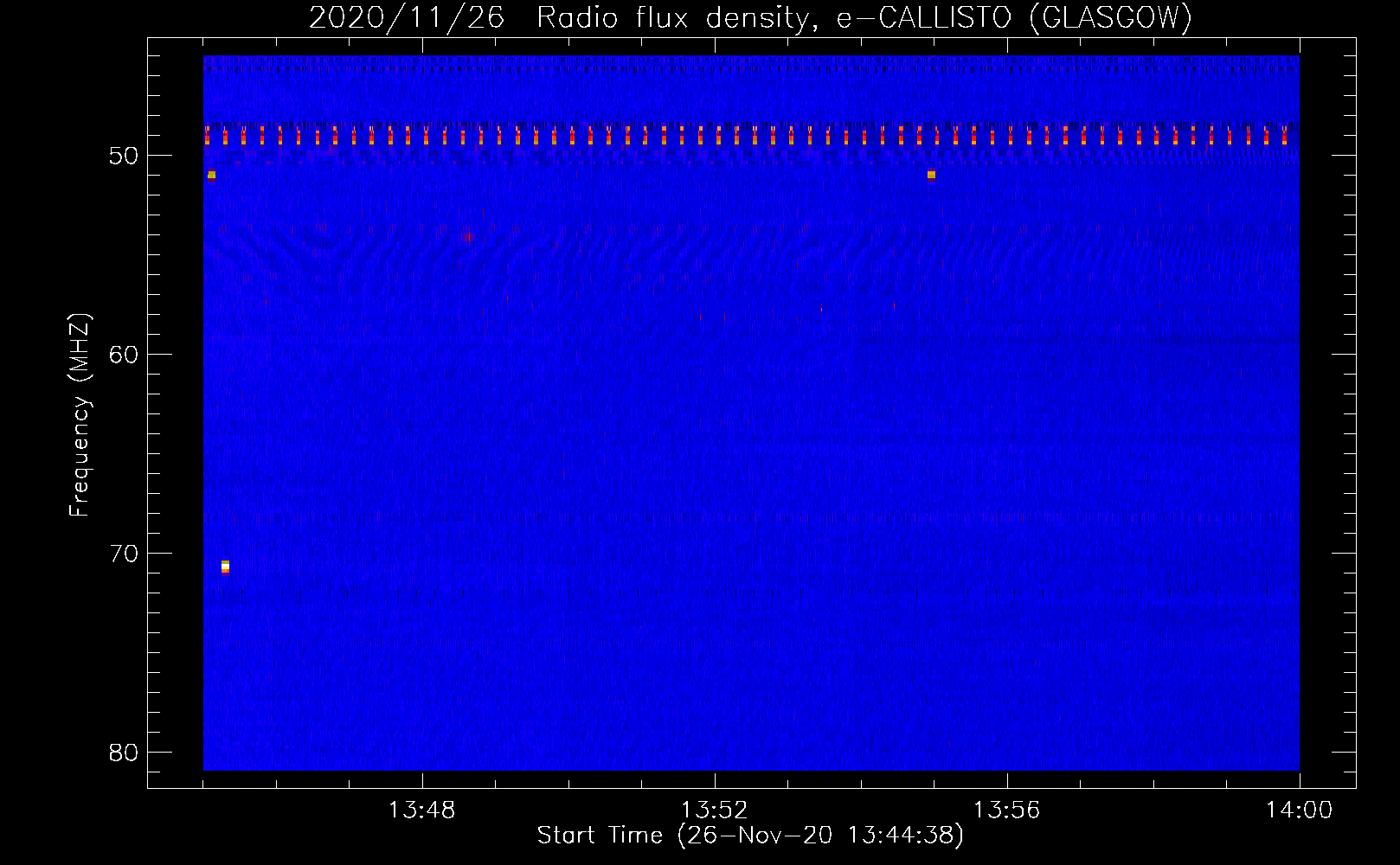Screen dimensions: 1400x865
Task: Click the bright yellow spot near 70 MHz
Action: 225,567
